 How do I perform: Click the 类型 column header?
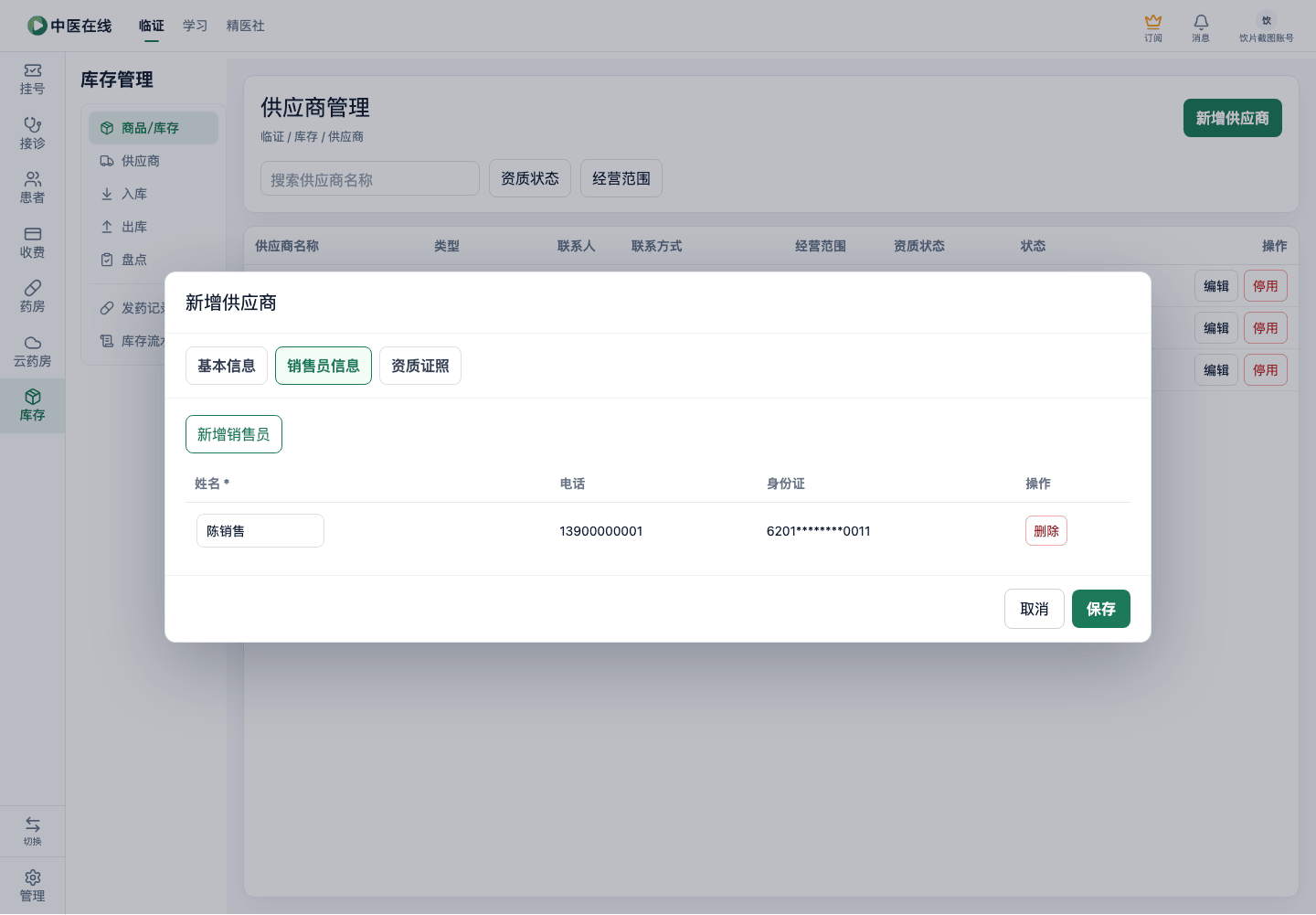coord(447,246)
